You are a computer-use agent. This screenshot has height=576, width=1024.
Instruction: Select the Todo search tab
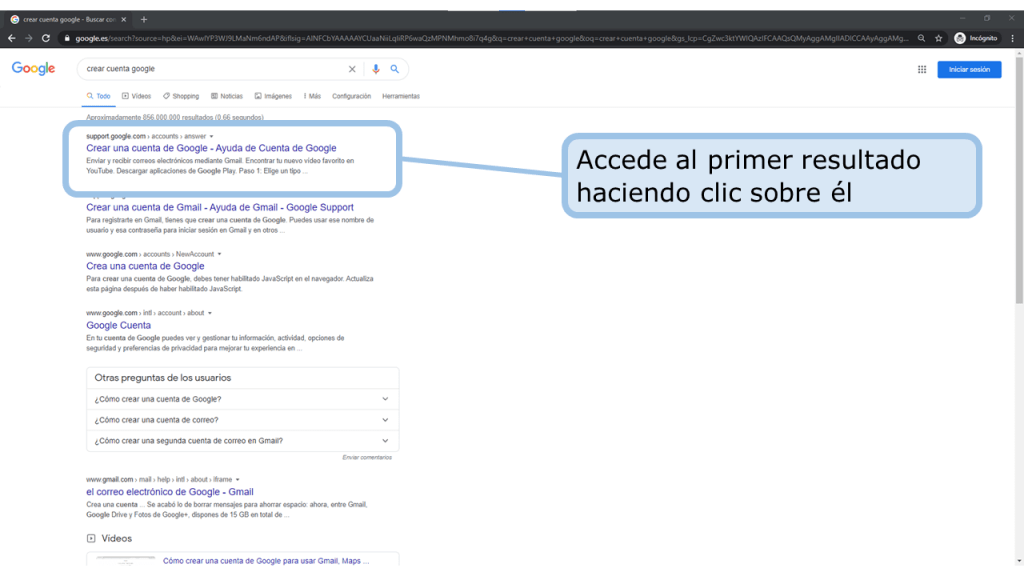99,96
